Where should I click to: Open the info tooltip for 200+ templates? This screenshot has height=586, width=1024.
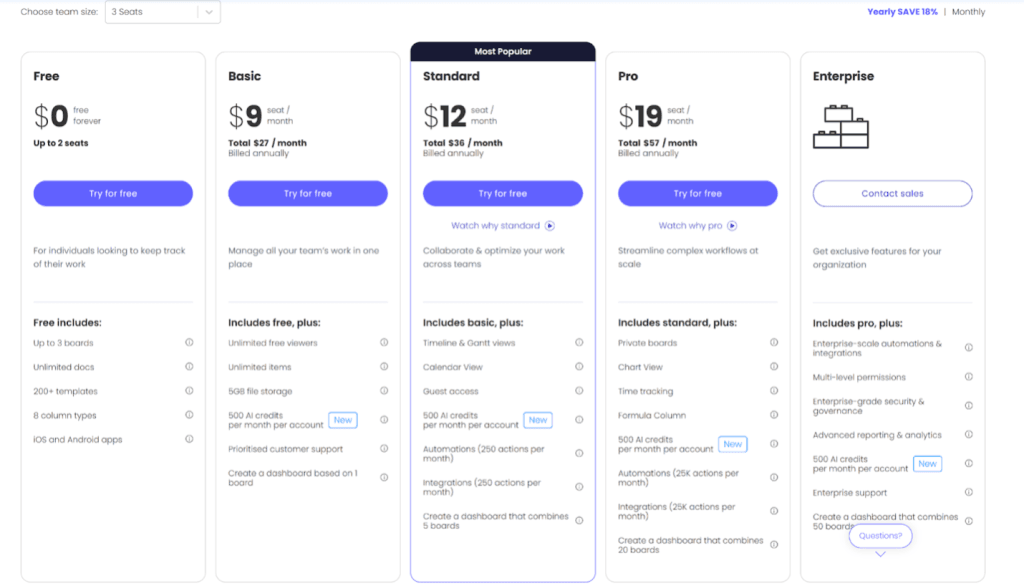[x=191, y=390]
